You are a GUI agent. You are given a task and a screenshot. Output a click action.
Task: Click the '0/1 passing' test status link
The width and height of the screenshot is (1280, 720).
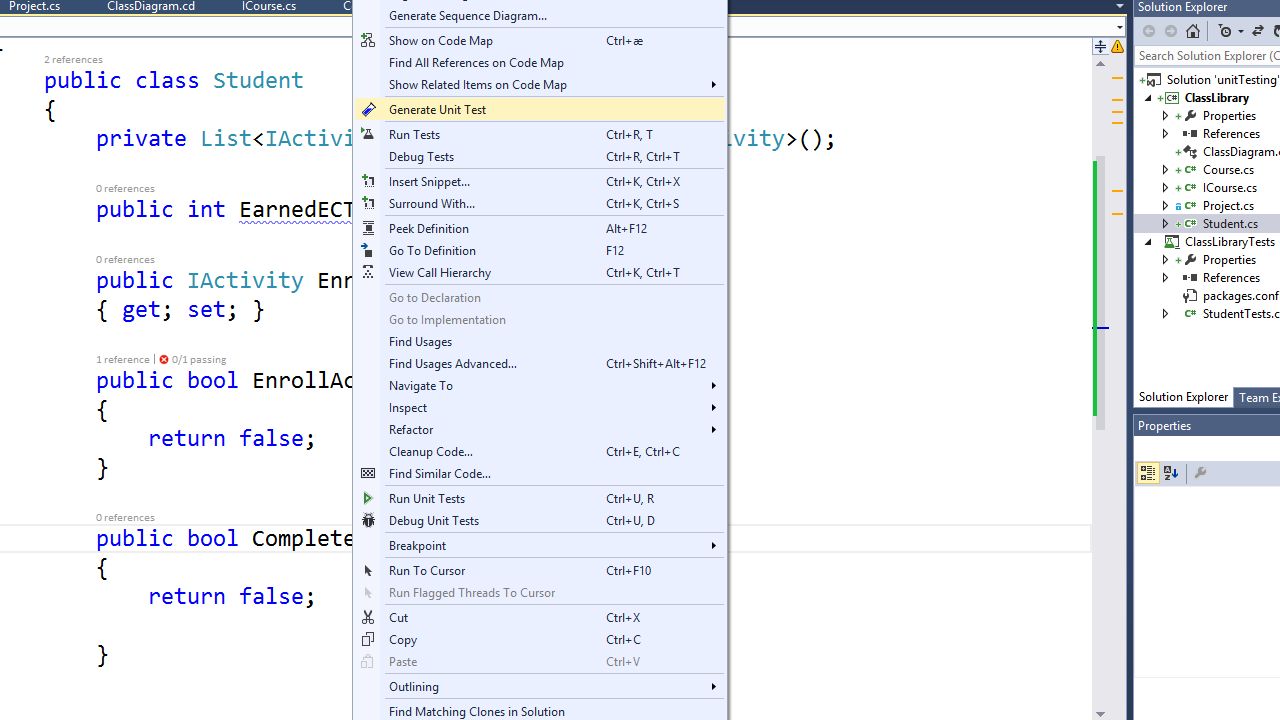tap(199, 360)
